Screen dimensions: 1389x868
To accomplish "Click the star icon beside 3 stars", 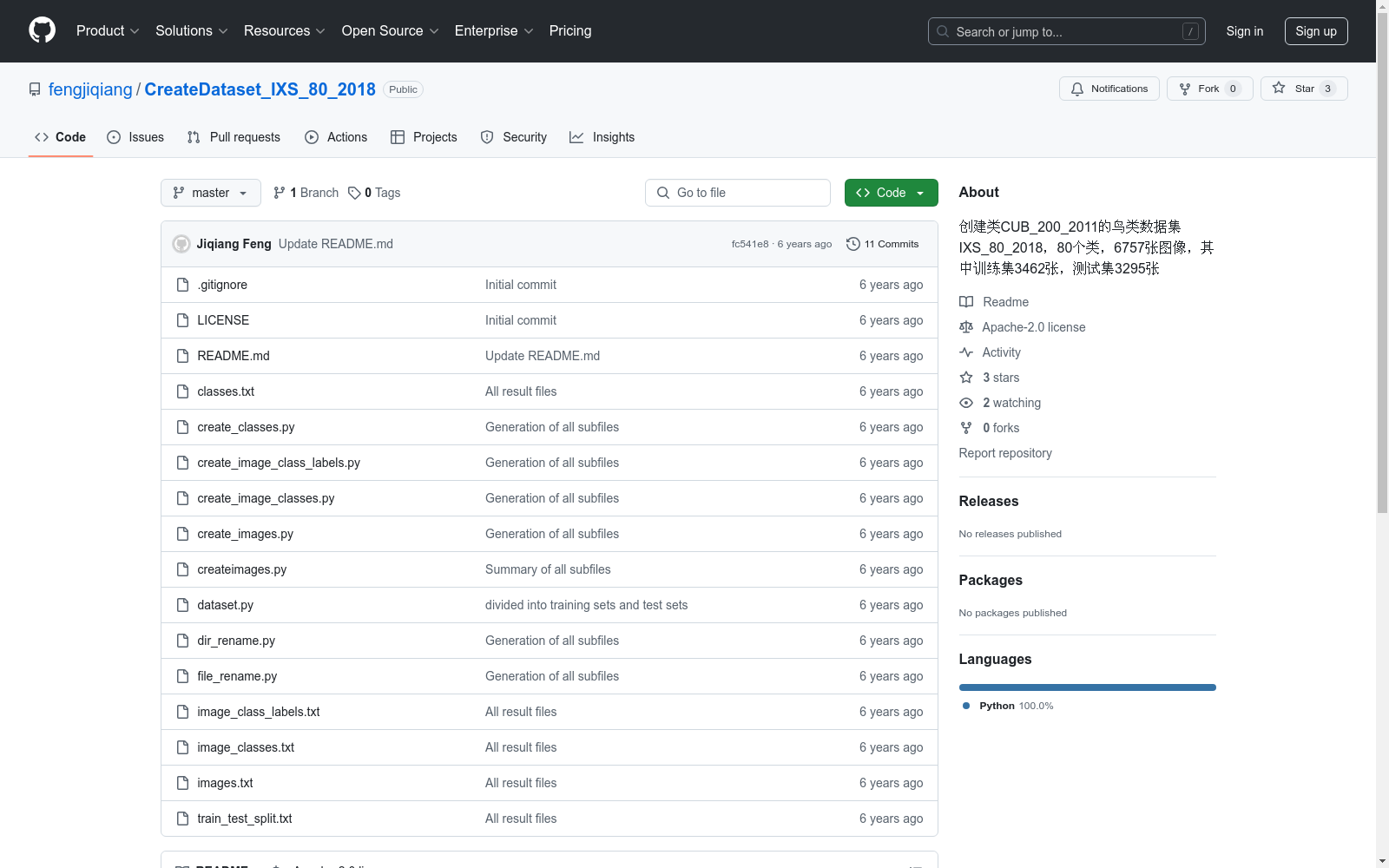I will [x=966, y=378].
